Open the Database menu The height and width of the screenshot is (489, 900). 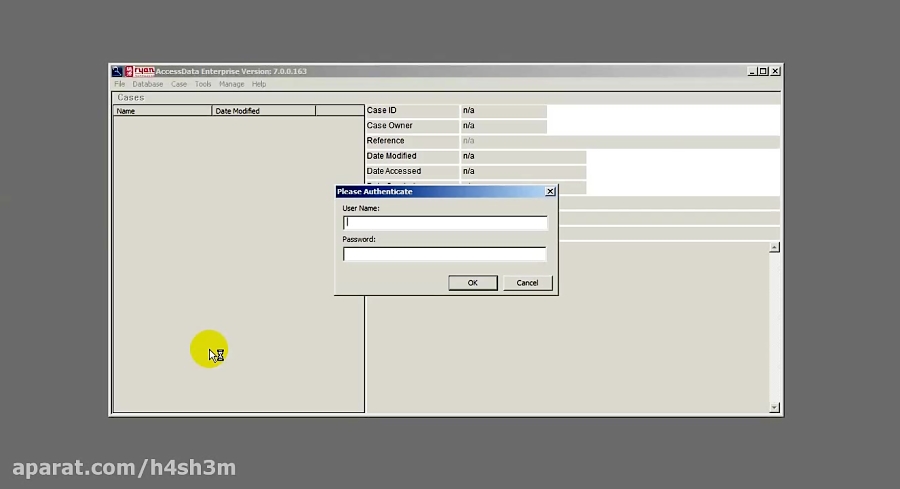[x=148, y=84]
